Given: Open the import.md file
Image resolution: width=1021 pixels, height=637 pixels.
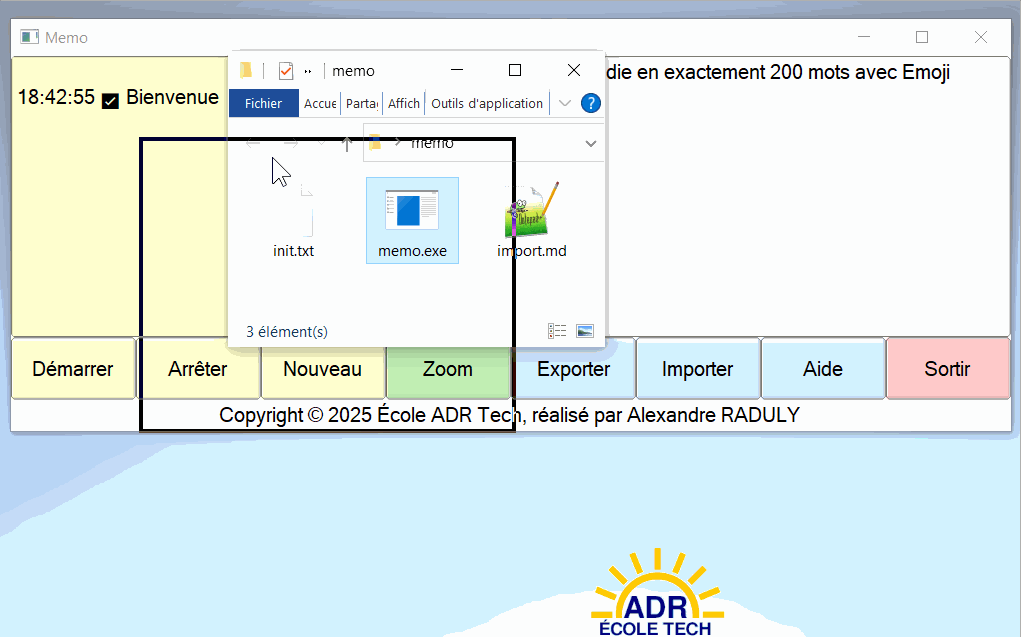Looking at the screenshot, I should point(531,215).
